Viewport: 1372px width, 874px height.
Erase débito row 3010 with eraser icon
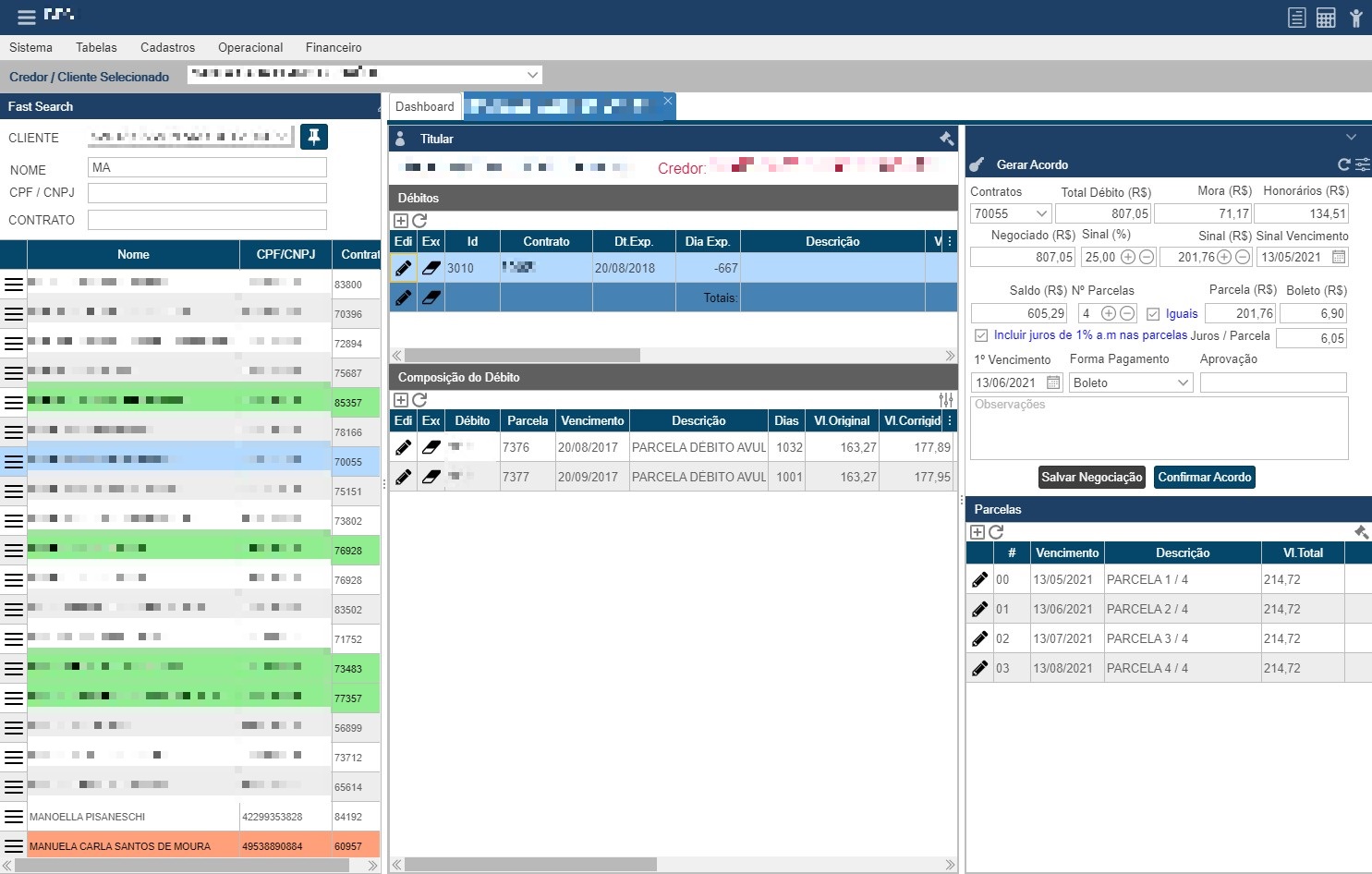431,268
